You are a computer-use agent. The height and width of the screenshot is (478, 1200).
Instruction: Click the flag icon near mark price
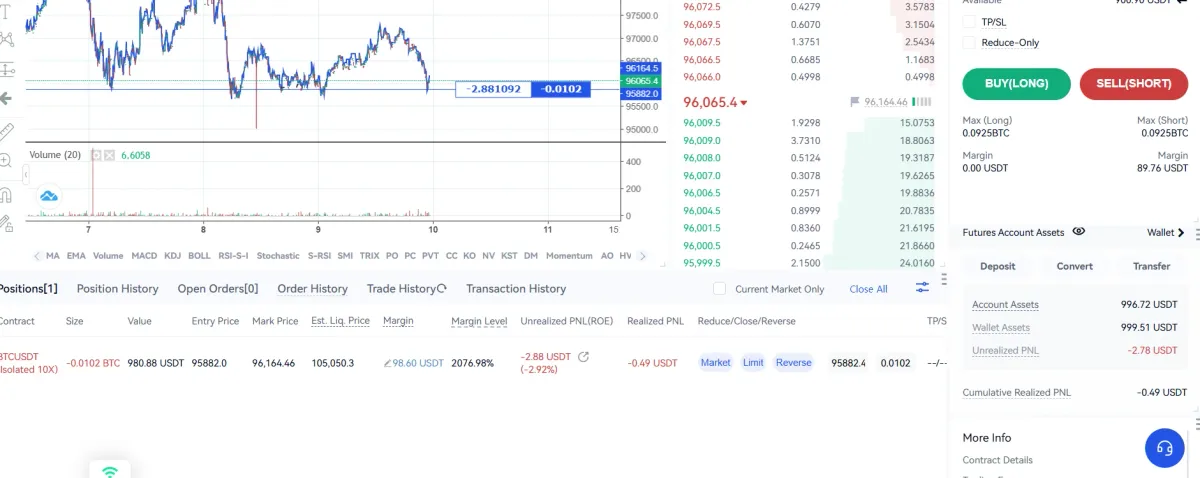(x=855, y=101)
